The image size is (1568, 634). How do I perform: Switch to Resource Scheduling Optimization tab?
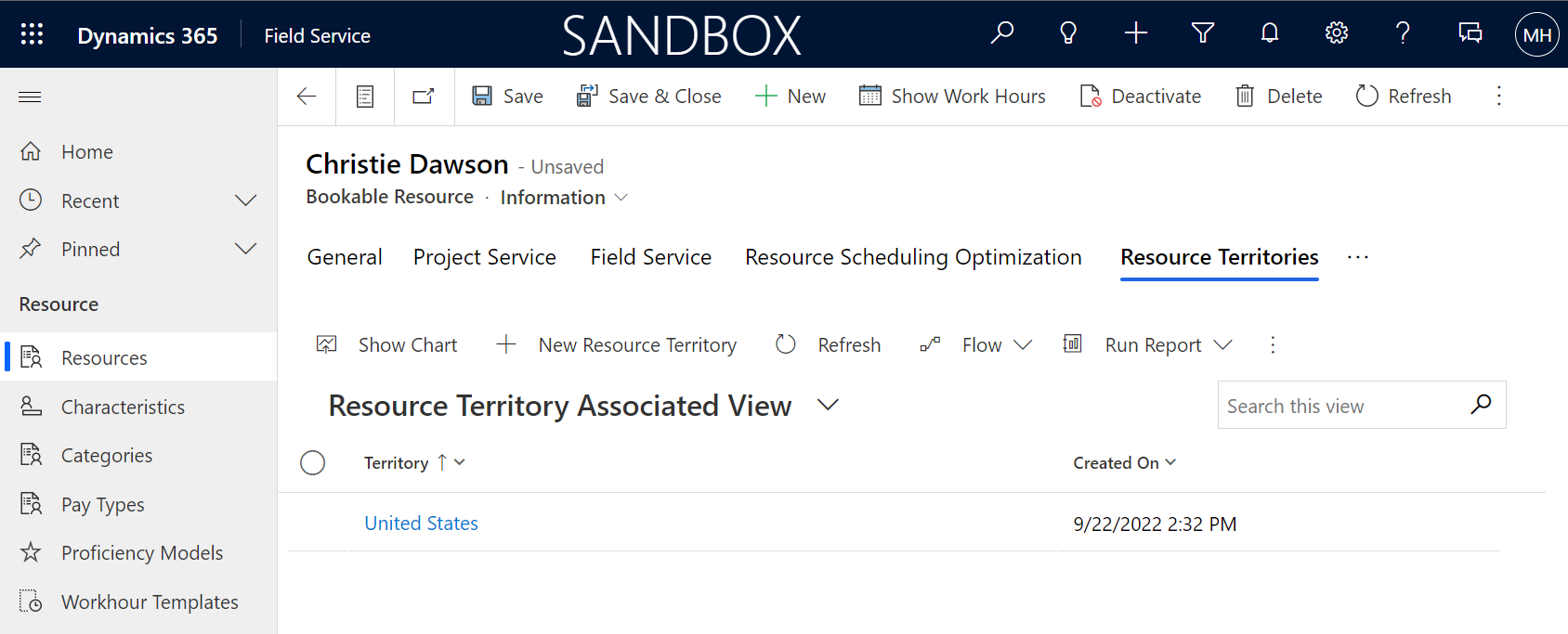[x=913, y=257]
